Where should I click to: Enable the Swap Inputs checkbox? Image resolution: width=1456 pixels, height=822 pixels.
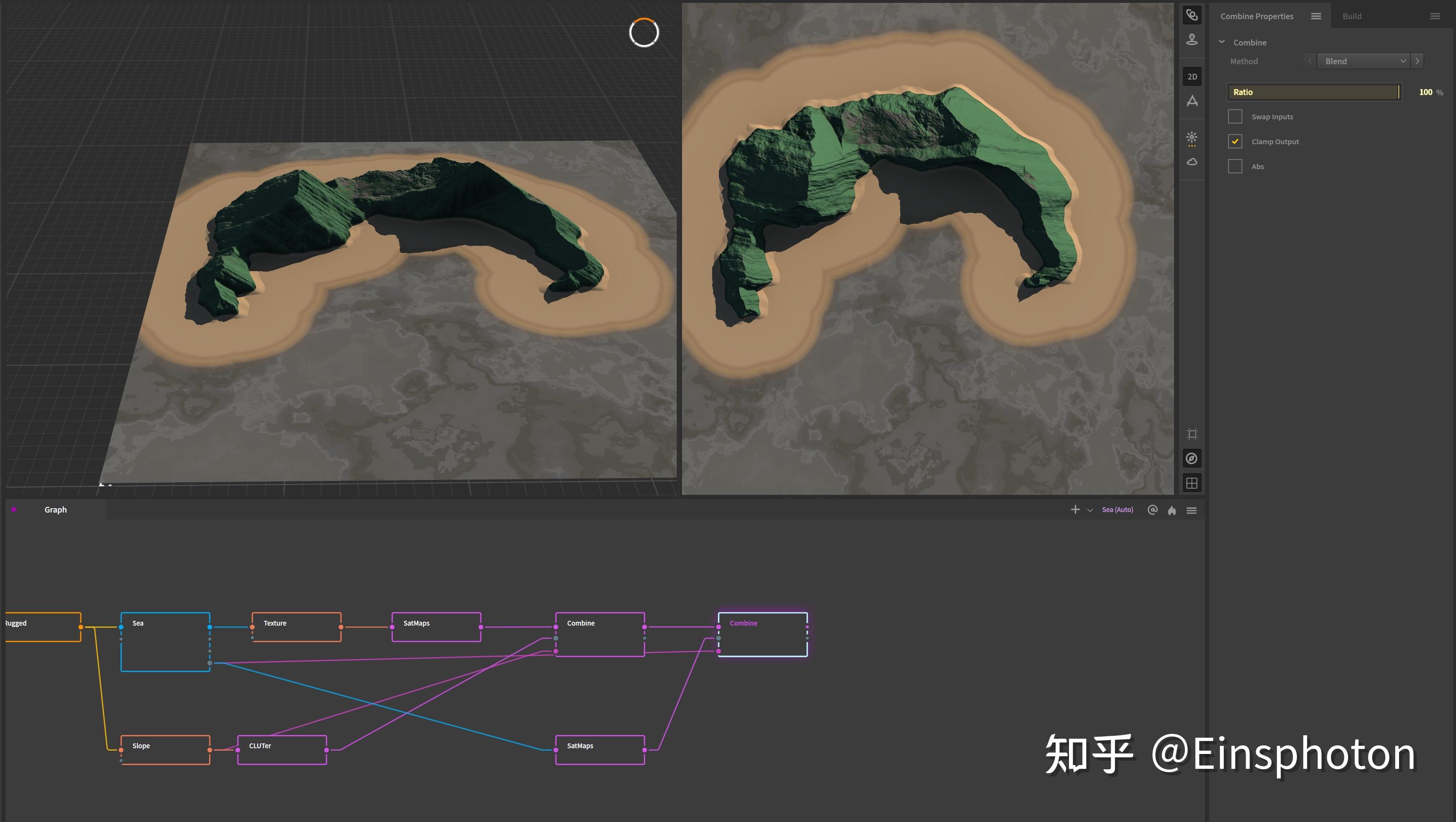(1235, 117)
